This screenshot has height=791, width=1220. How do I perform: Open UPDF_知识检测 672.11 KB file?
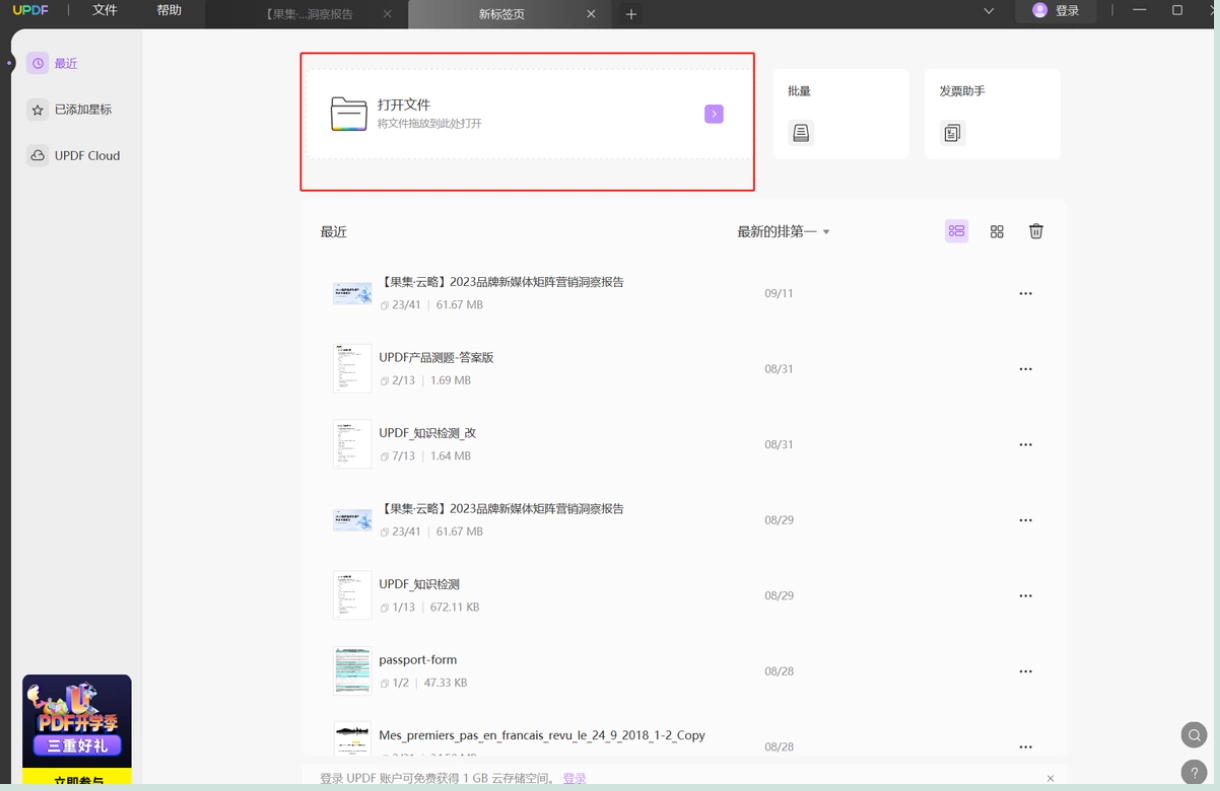pyautogui.click(x=419, y=584)
